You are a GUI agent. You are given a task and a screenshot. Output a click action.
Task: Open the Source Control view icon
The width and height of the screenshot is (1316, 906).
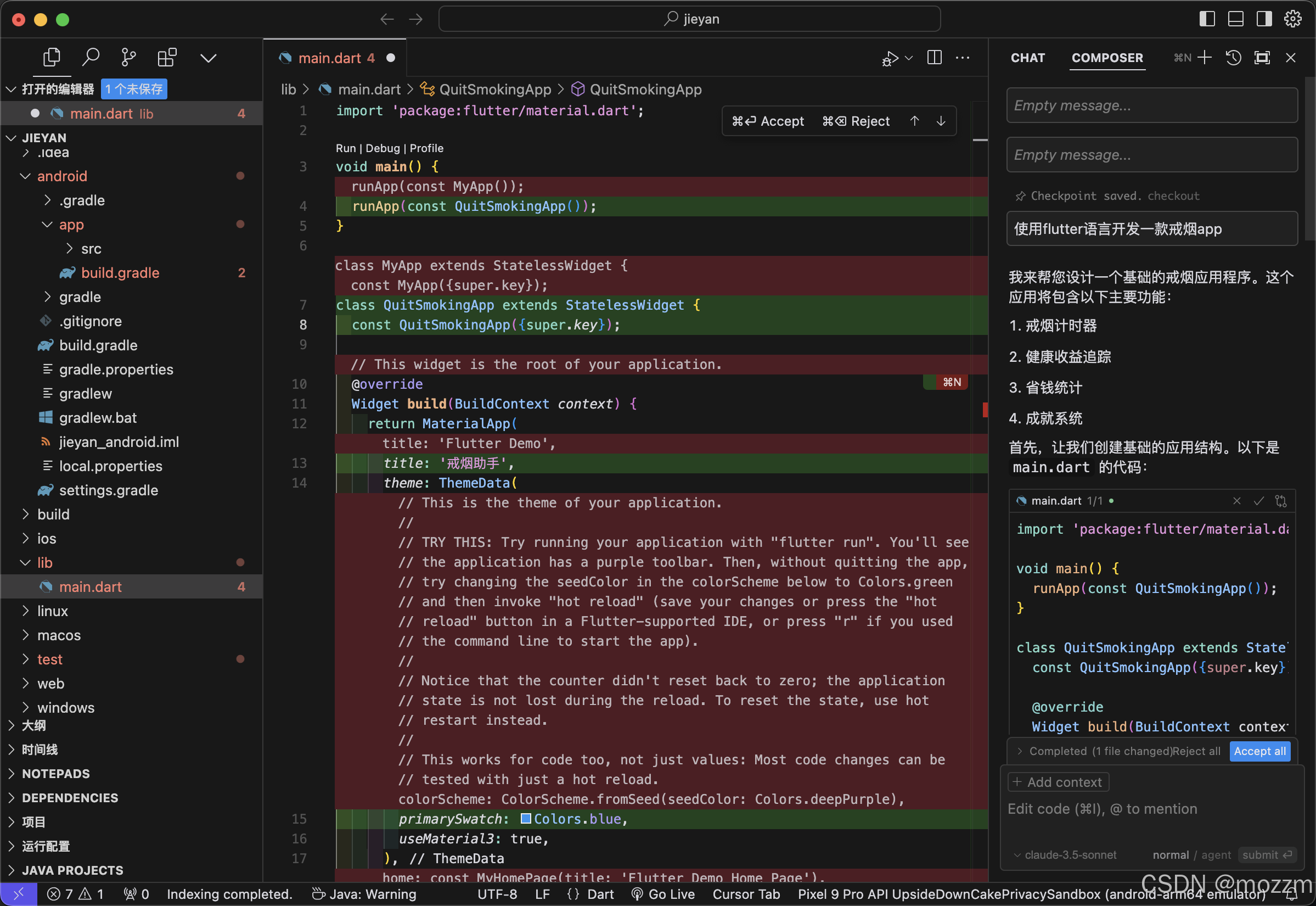coord(129,57)
